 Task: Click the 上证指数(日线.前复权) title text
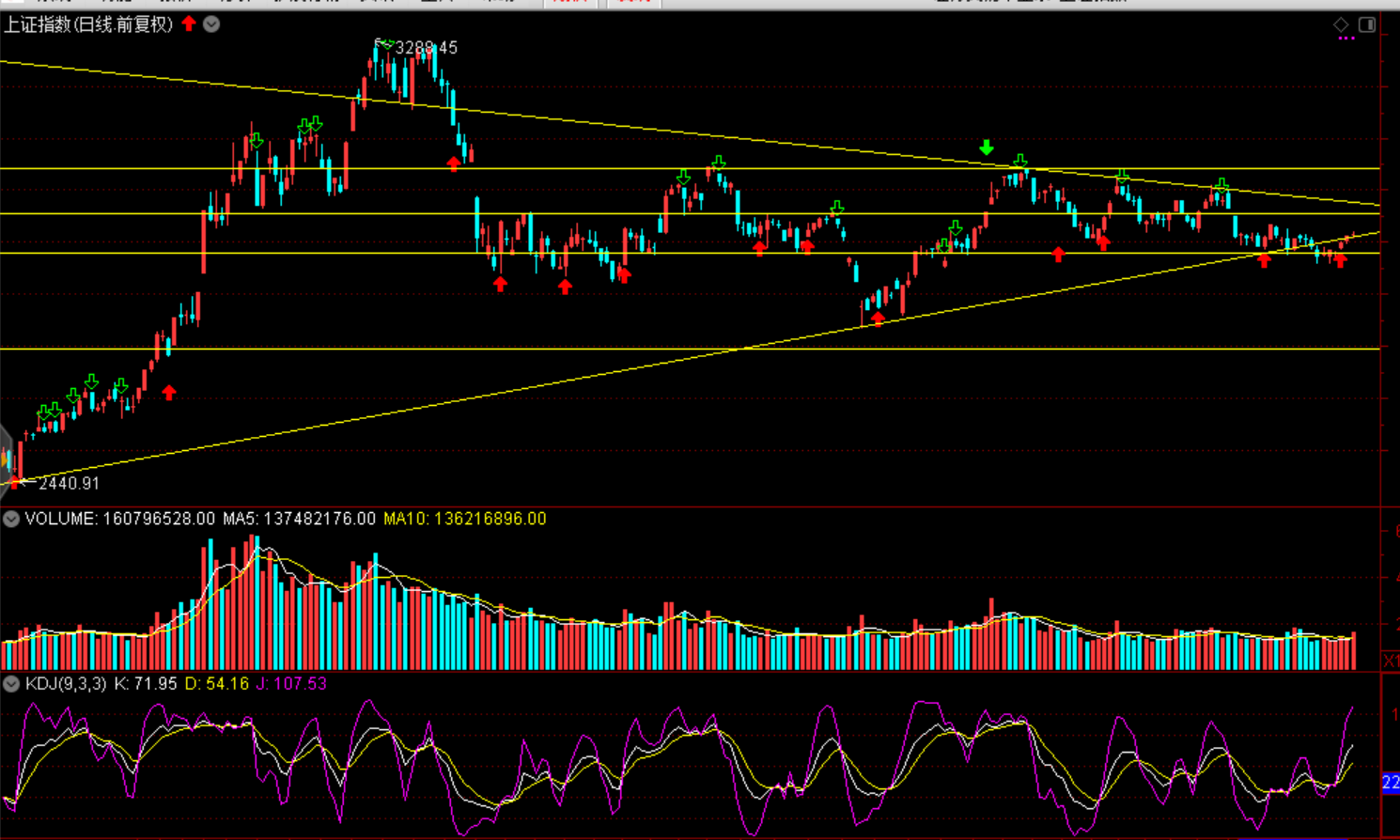[88, 24]
